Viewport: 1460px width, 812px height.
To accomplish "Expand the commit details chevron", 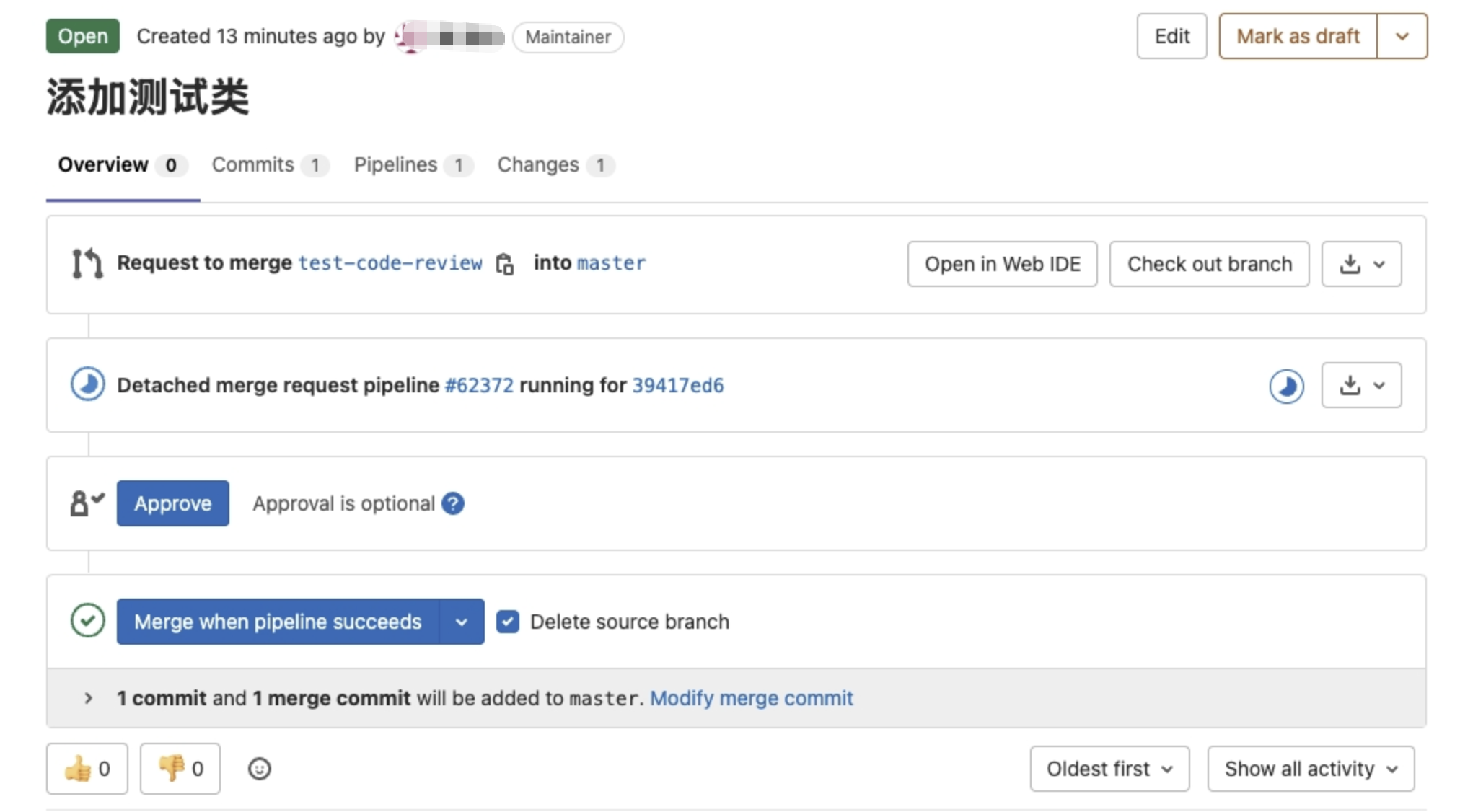I will (88, 698).
